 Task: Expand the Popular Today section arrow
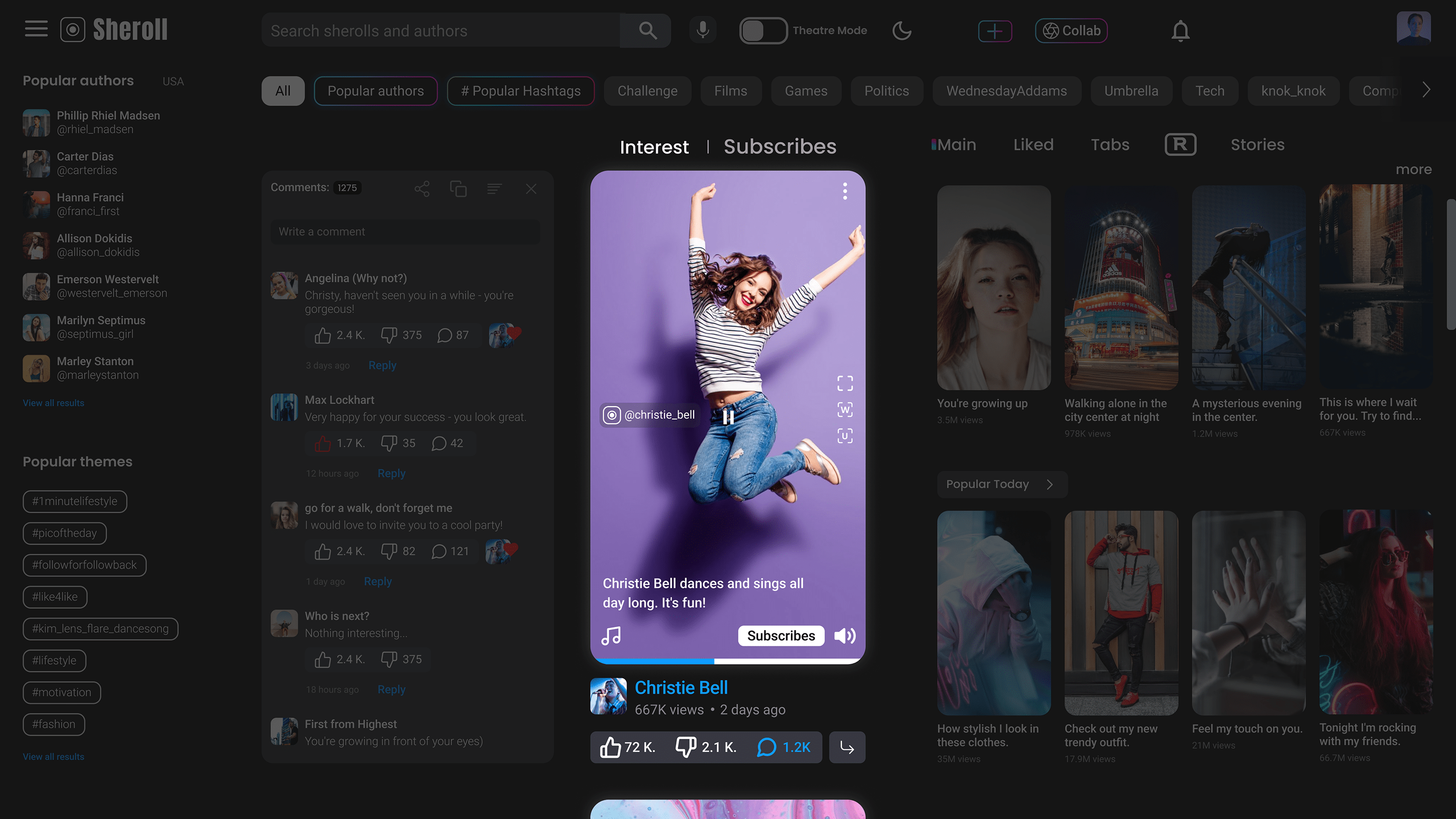point(1049,485)
